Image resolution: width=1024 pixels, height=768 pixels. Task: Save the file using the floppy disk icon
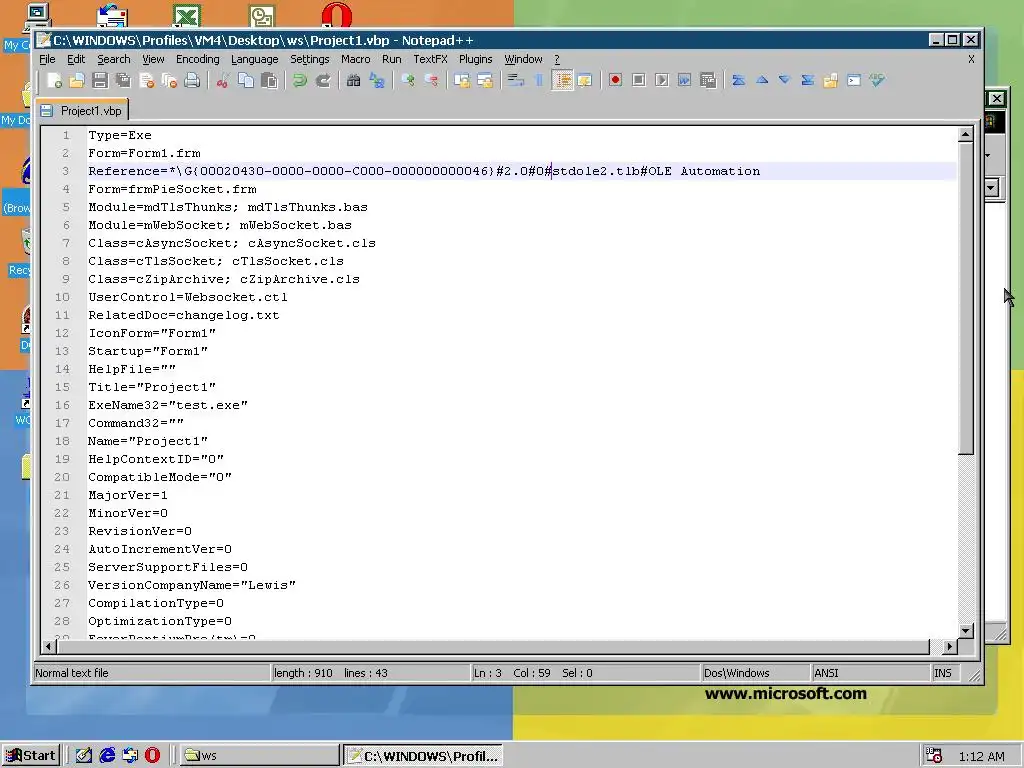point(100,80)
